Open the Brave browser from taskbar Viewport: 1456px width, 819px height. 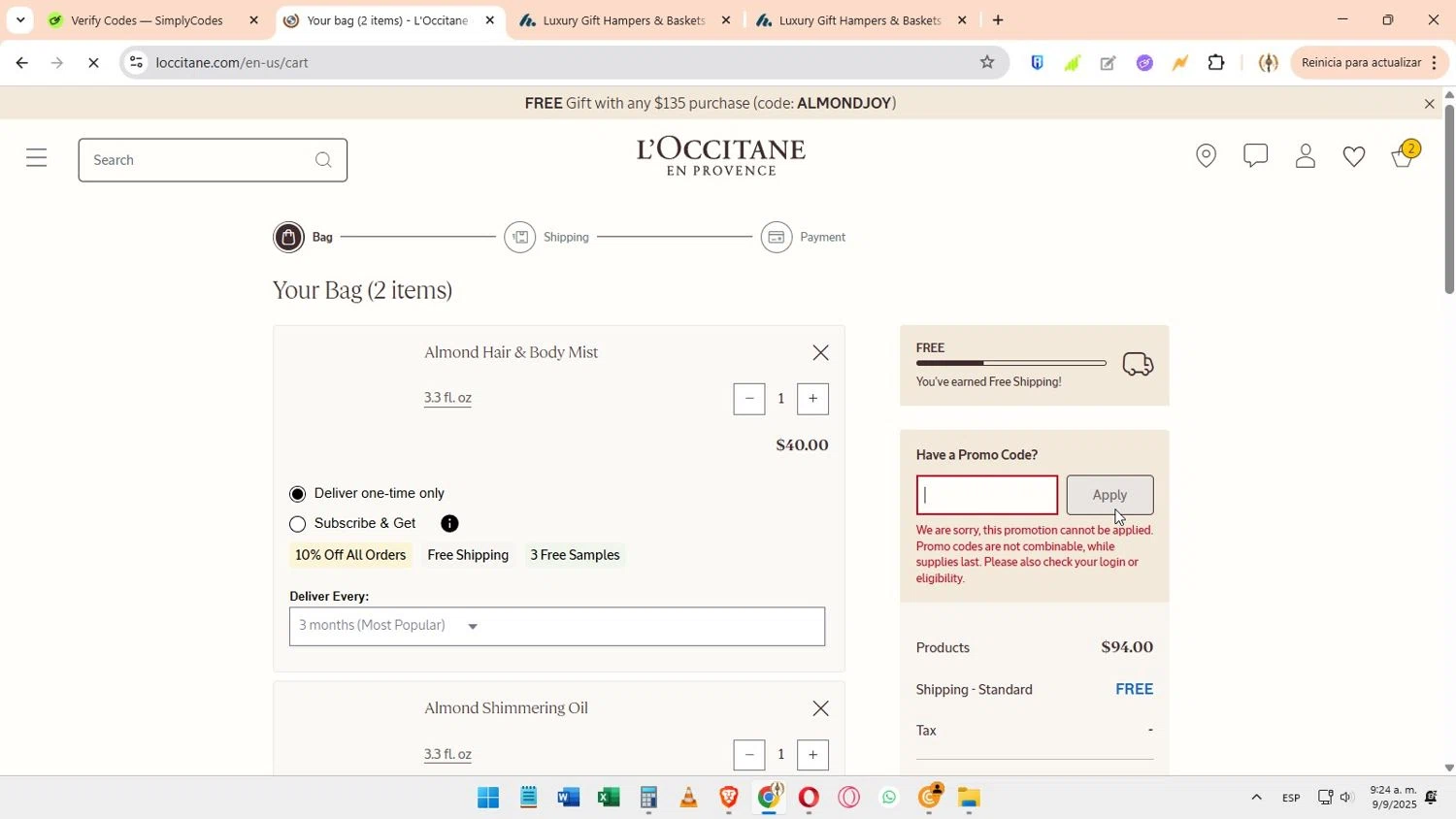click(x=729, y=798)
